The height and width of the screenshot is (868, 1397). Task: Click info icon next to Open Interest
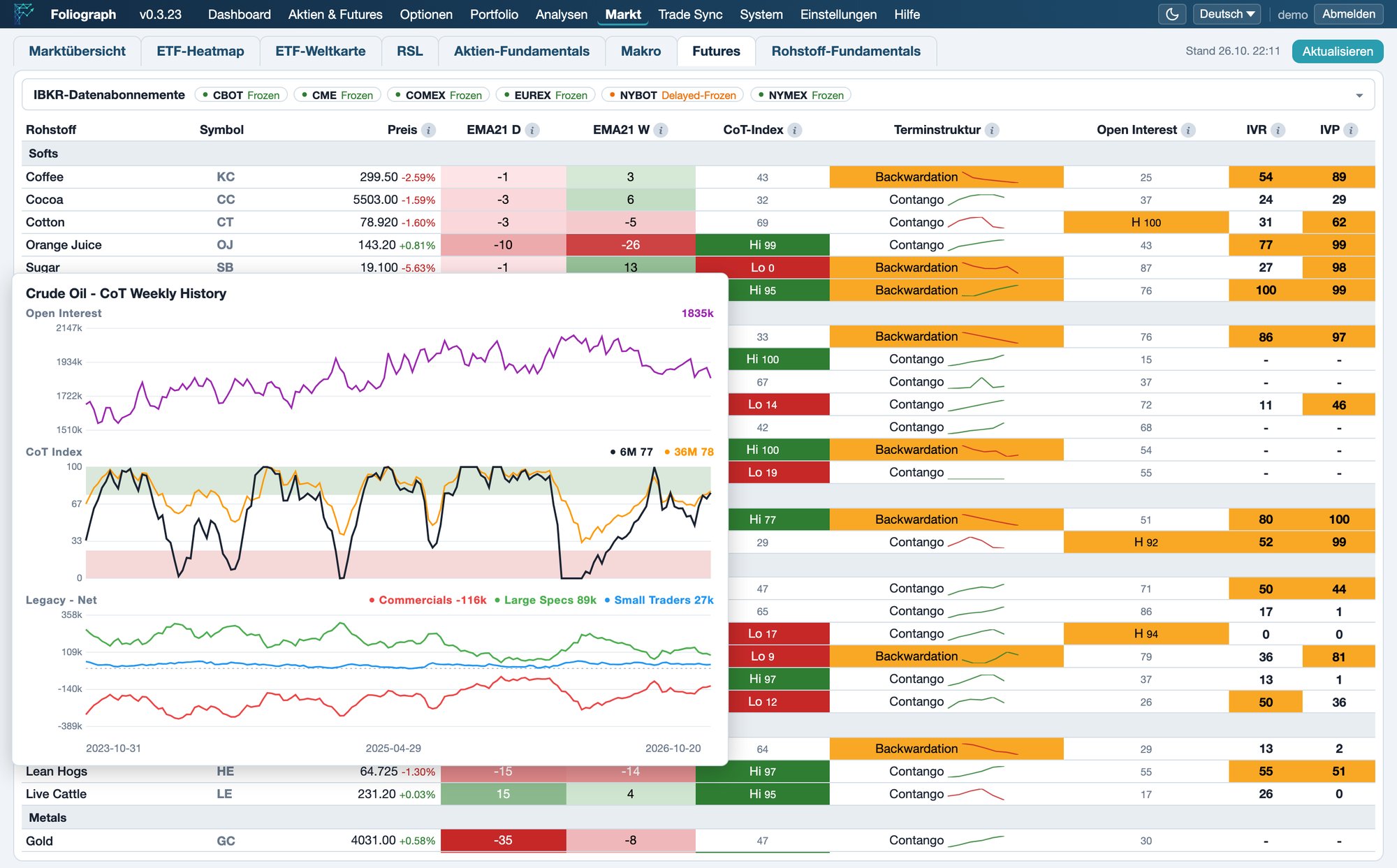pyautogui.click(x=1189, y=130)
